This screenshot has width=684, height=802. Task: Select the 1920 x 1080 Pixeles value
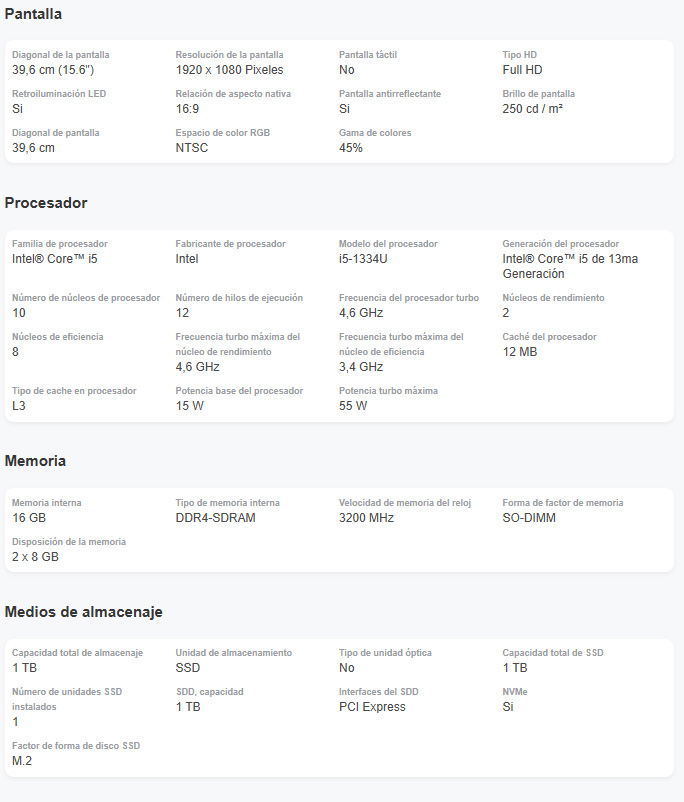(229, 70)
